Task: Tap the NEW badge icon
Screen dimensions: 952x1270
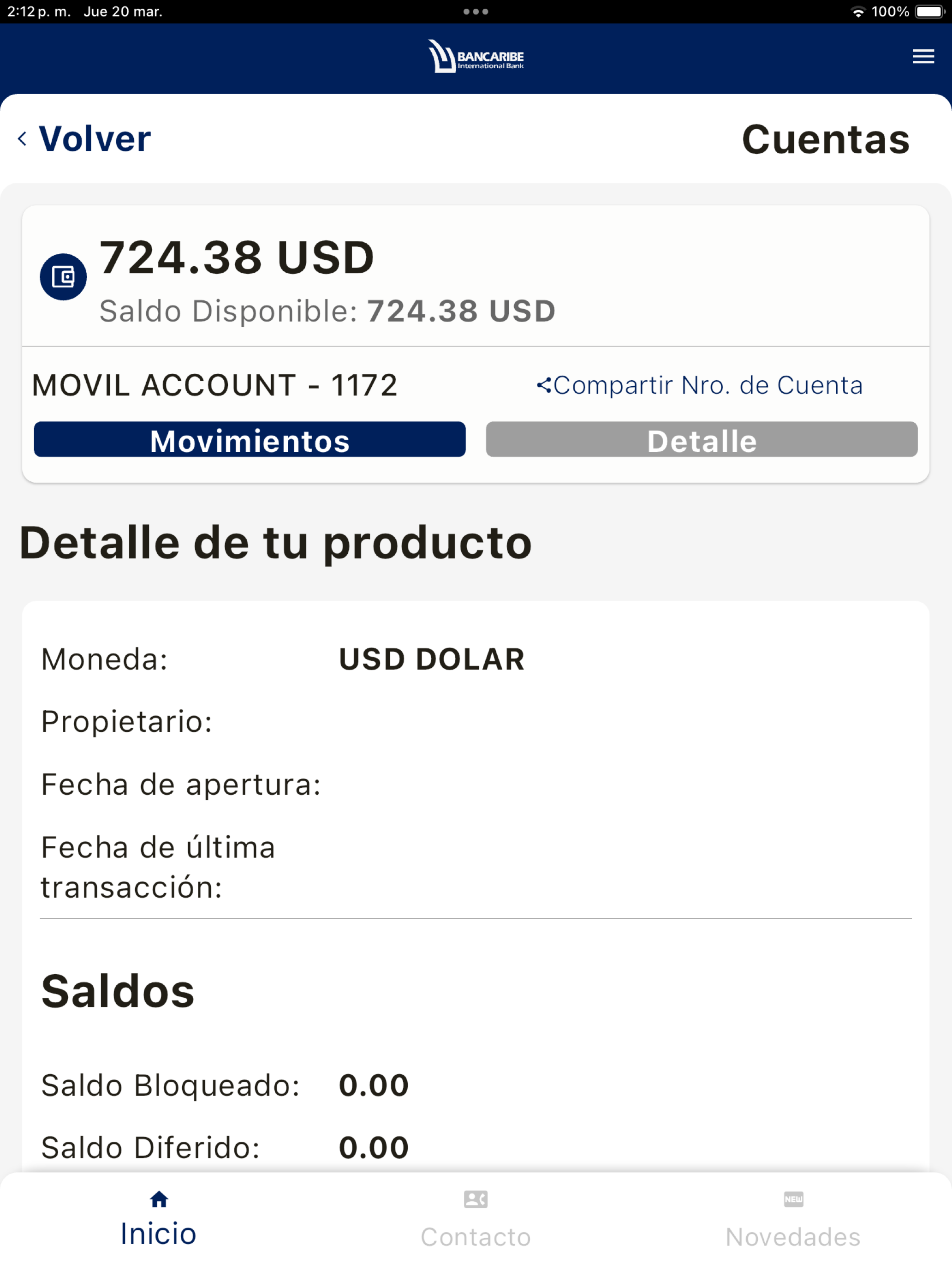Action: [793, 1199]
